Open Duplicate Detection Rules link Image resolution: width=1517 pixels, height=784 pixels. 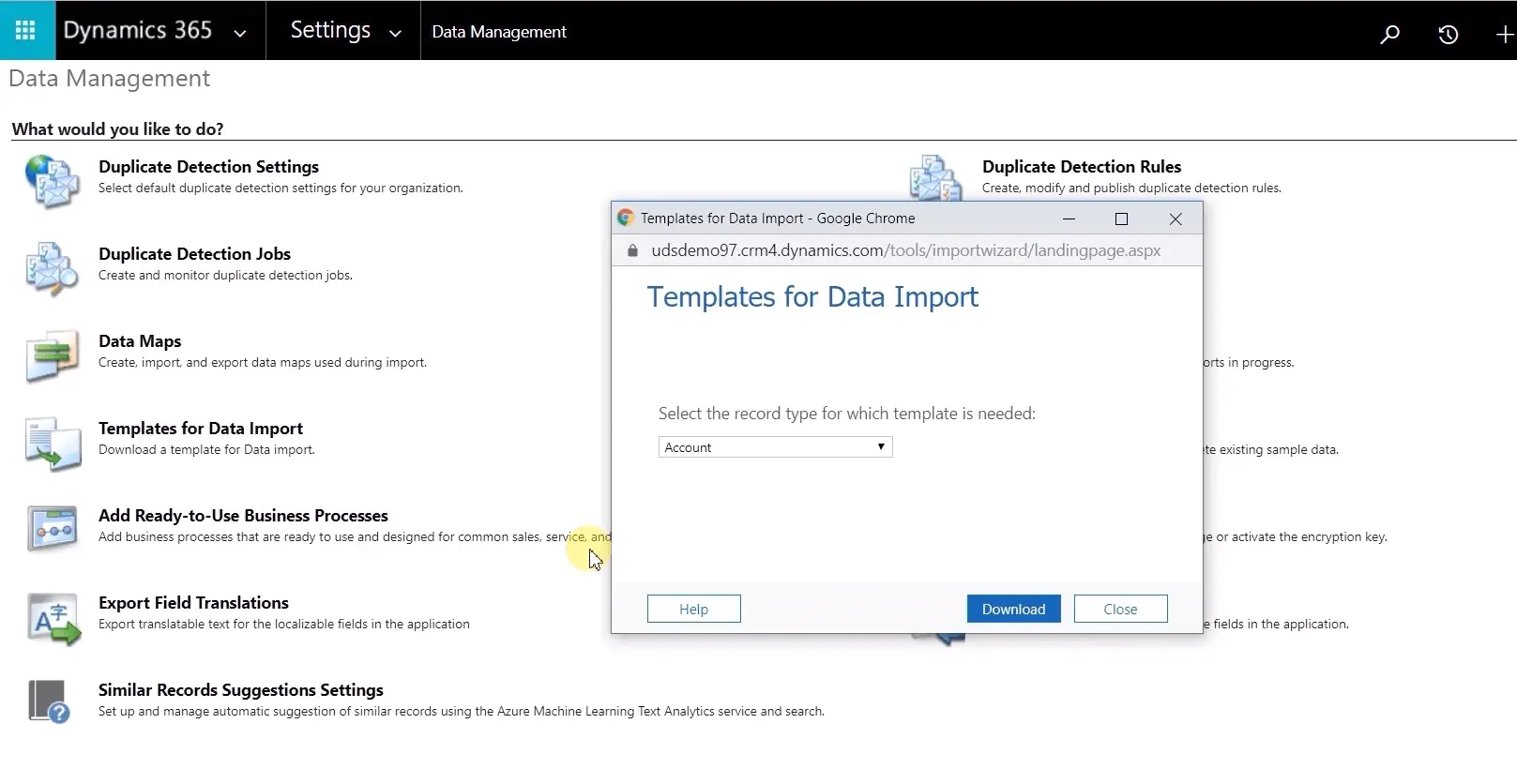(x=1082, y=167)
